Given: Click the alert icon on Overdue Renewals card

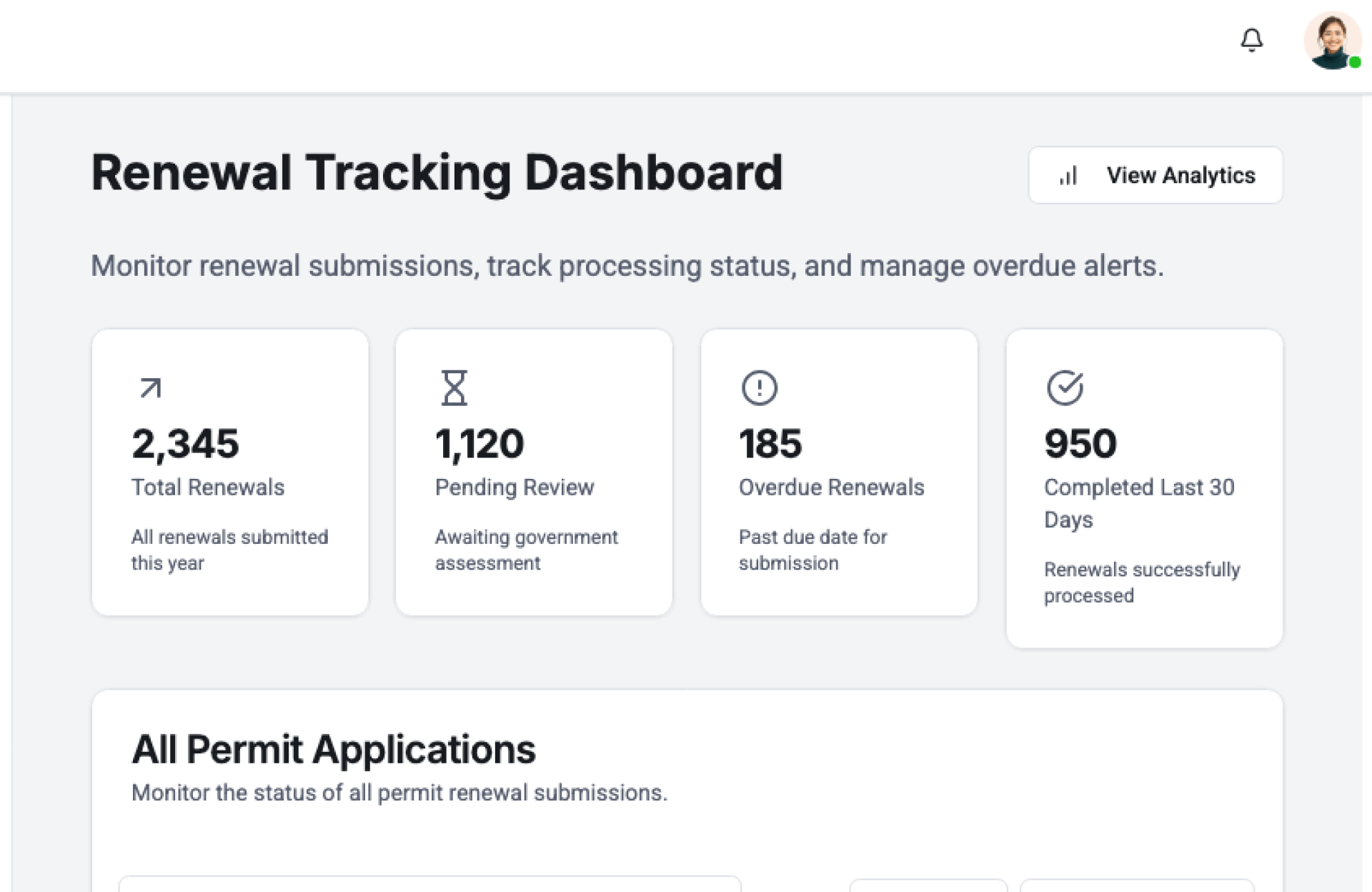Looking at the screenshot, I should tap(759, 388).
